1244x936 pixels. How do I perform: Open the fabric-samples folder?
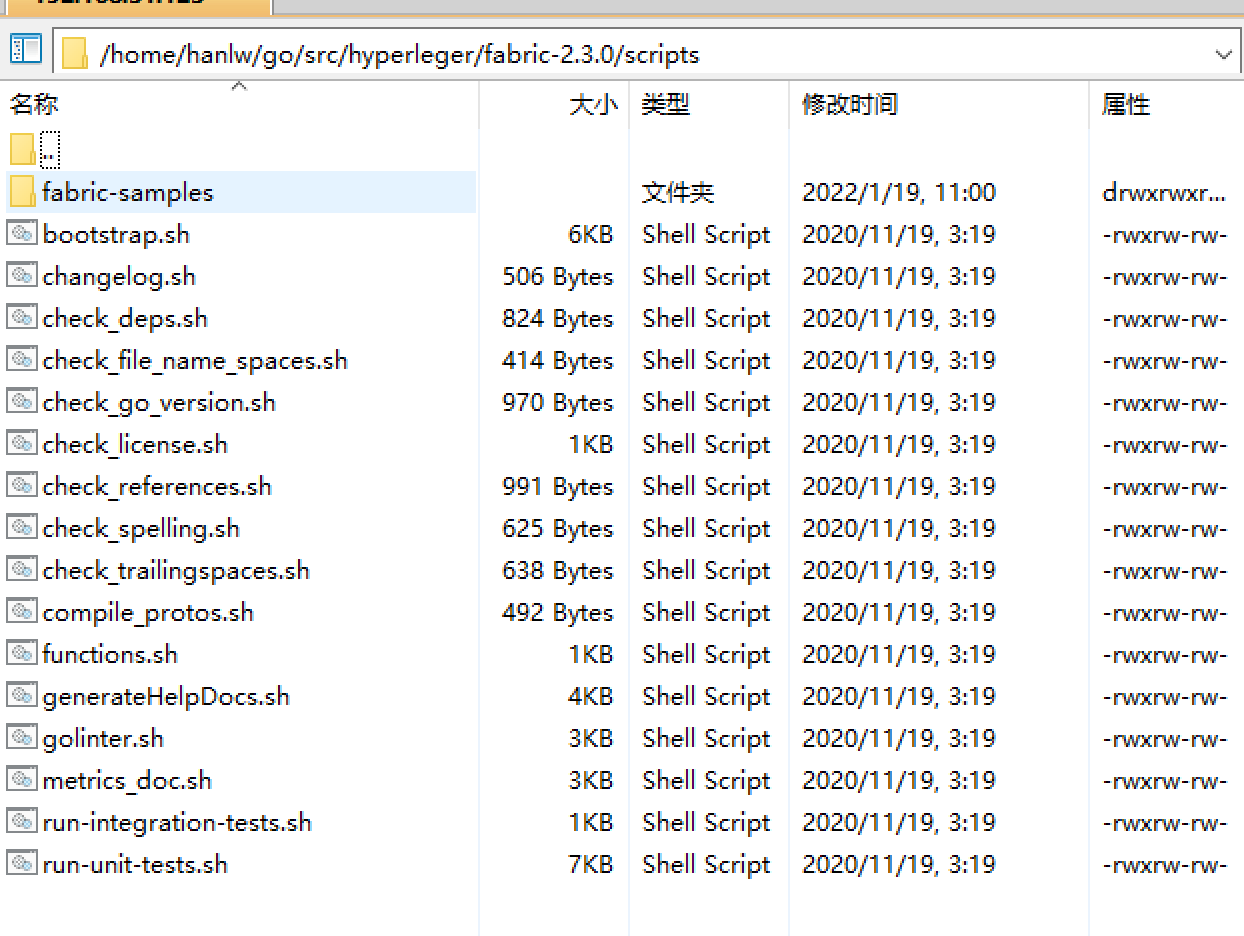[x=130, y=191]
